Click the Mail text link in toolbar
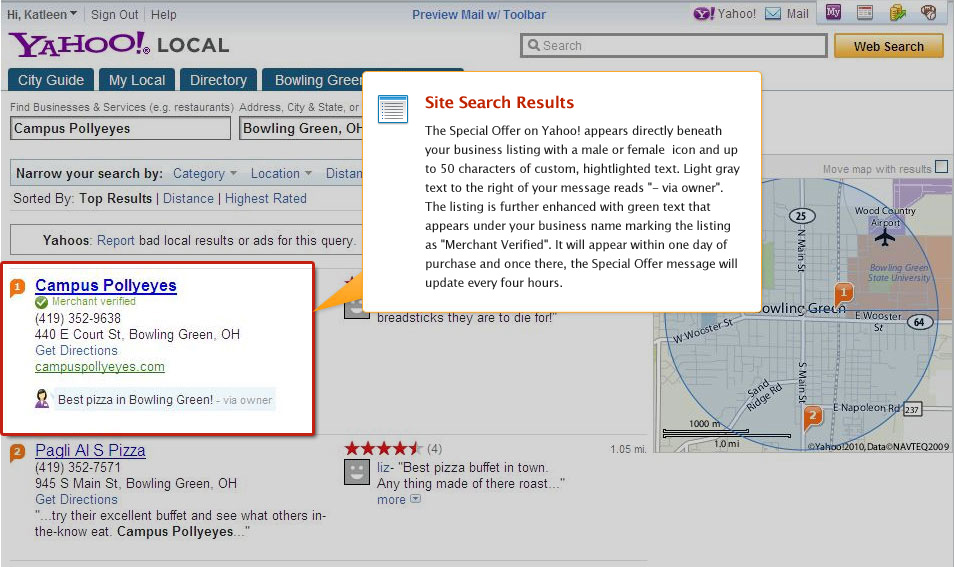954x567 pixels. (x=798, y=13)
